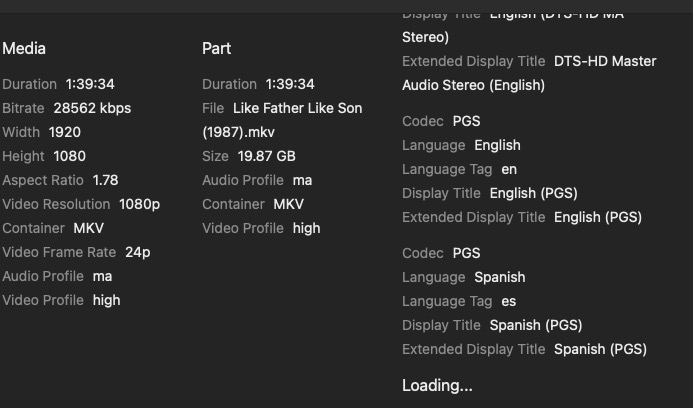The width and height of the screenshot is (693, 408).
Task: Select the width value 1920
Action: [65, 132]
